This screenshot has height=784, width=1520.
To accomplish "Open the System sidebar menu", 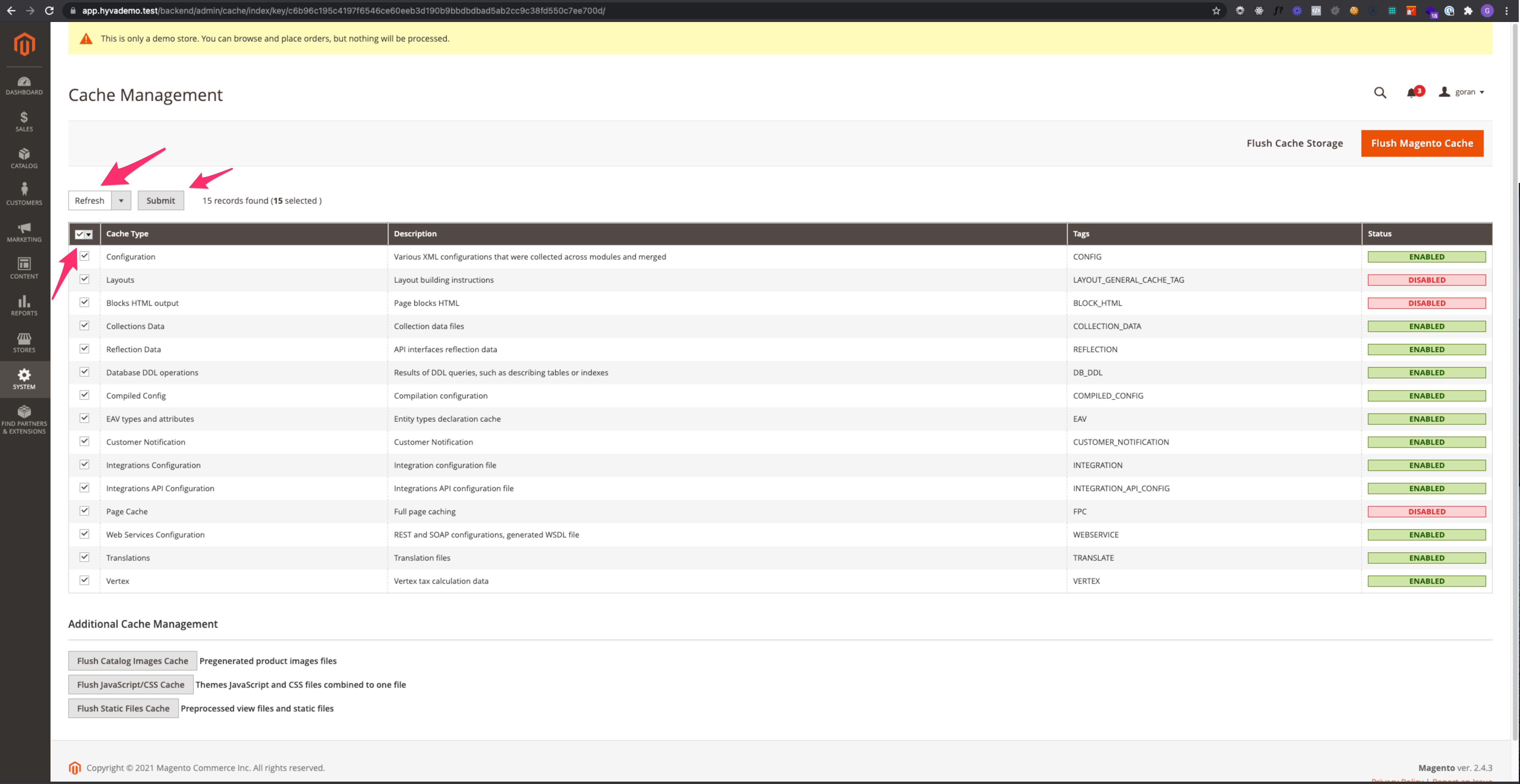I will pos(24,379).
